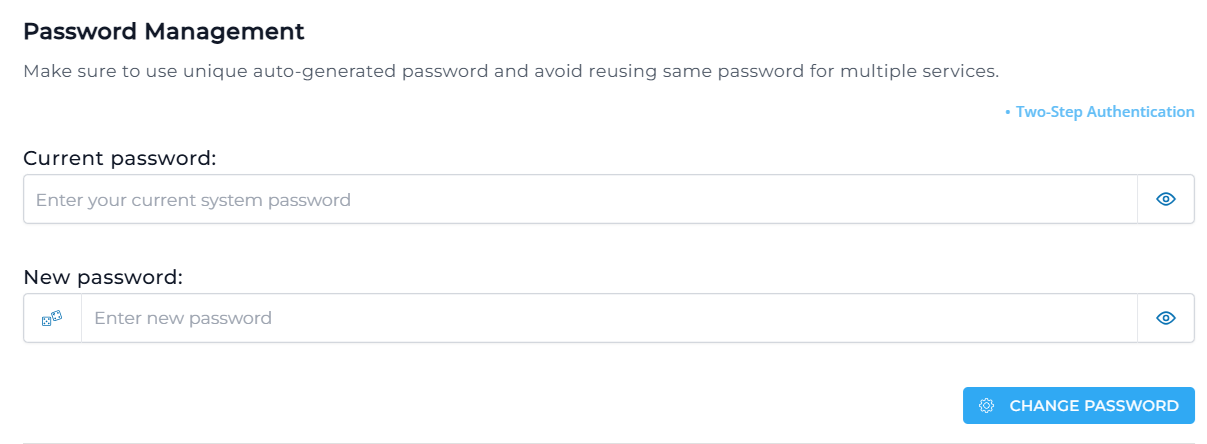Click divider line below Change Password button
Image resolution: width=1207 pixels, height=444 pixels.
point(609,442)
